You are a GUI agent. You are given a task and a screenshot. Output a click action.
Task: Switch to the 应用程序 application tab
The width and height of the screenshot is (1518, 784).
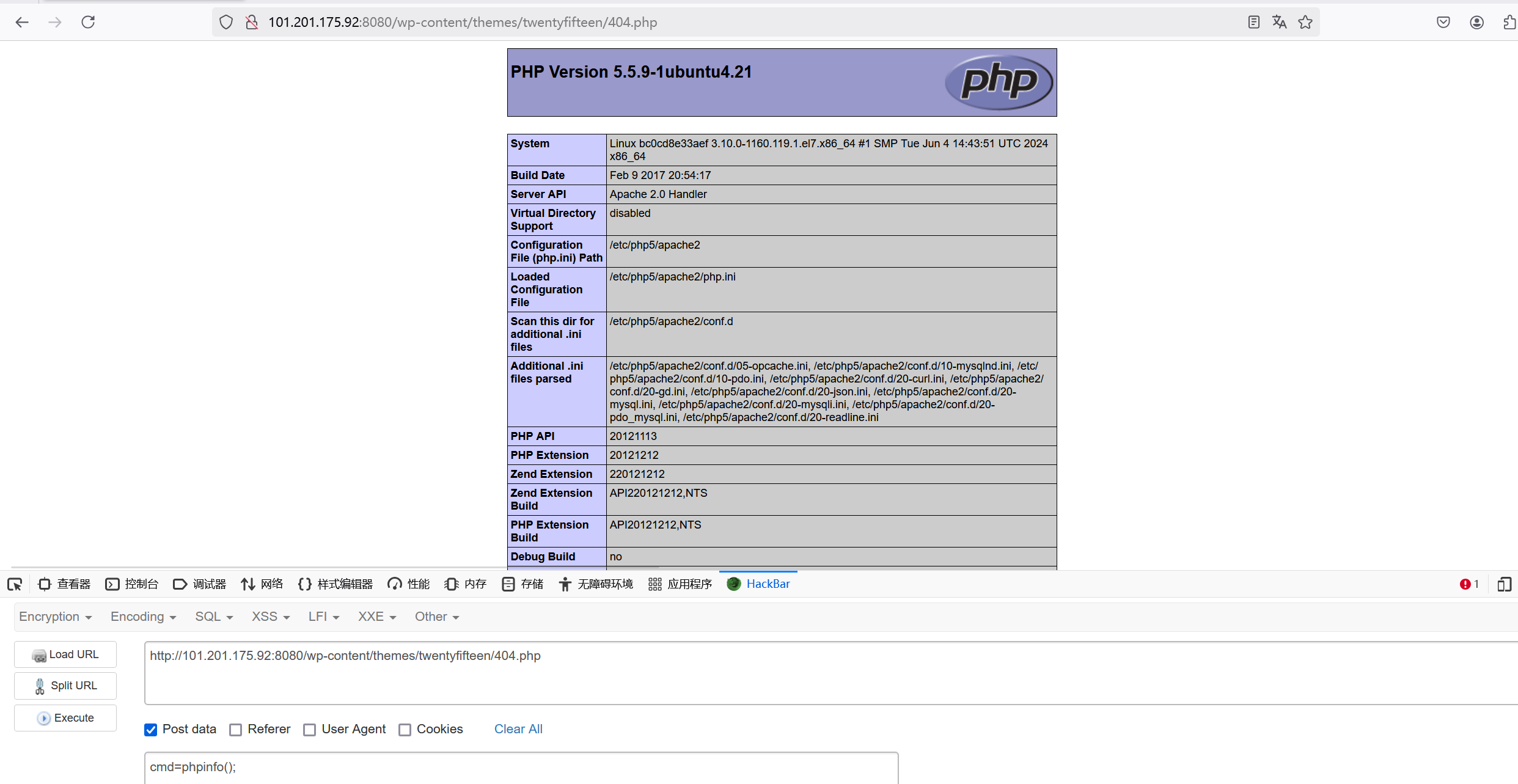pos(680,584)
